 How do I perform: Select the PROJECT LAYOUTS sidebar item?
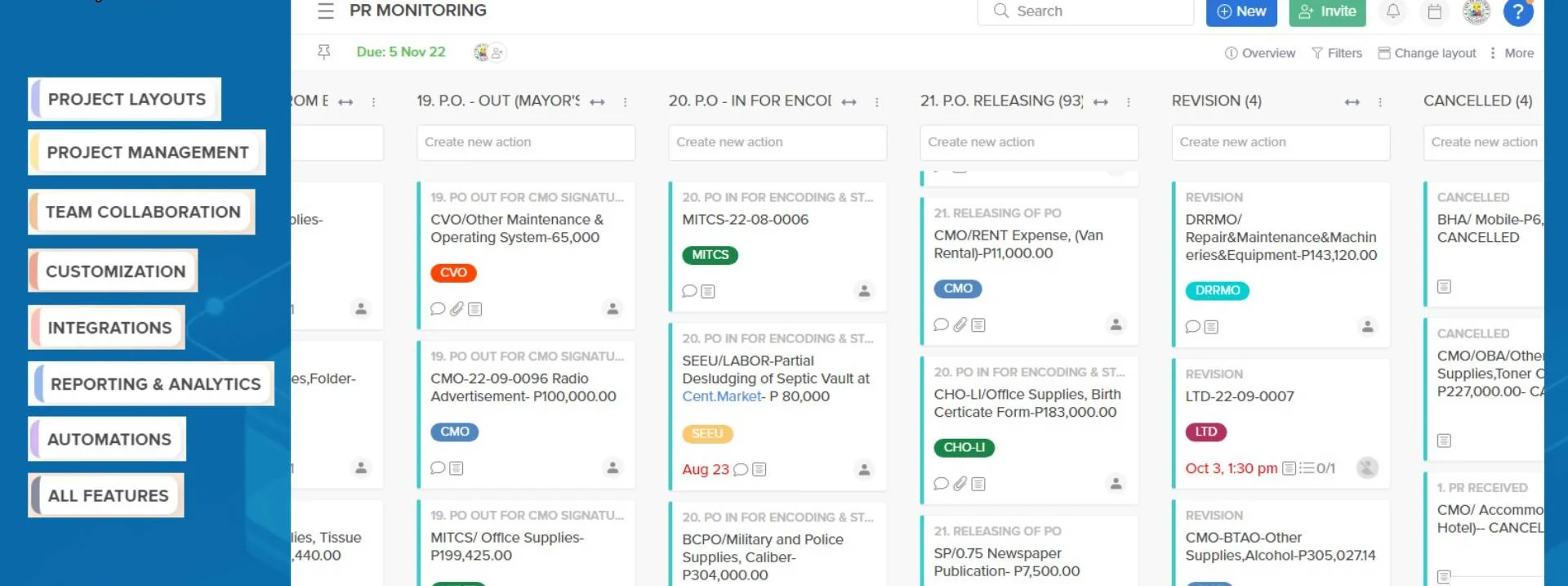click(x=126, y=99)
